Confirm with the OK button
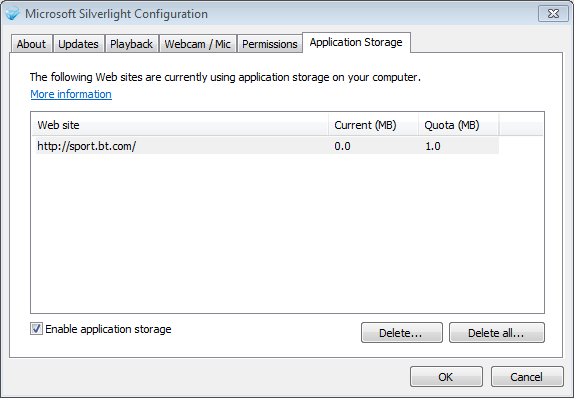Image resolution: width=574 pixels, height=398 pixels. [x=446, y=377]
